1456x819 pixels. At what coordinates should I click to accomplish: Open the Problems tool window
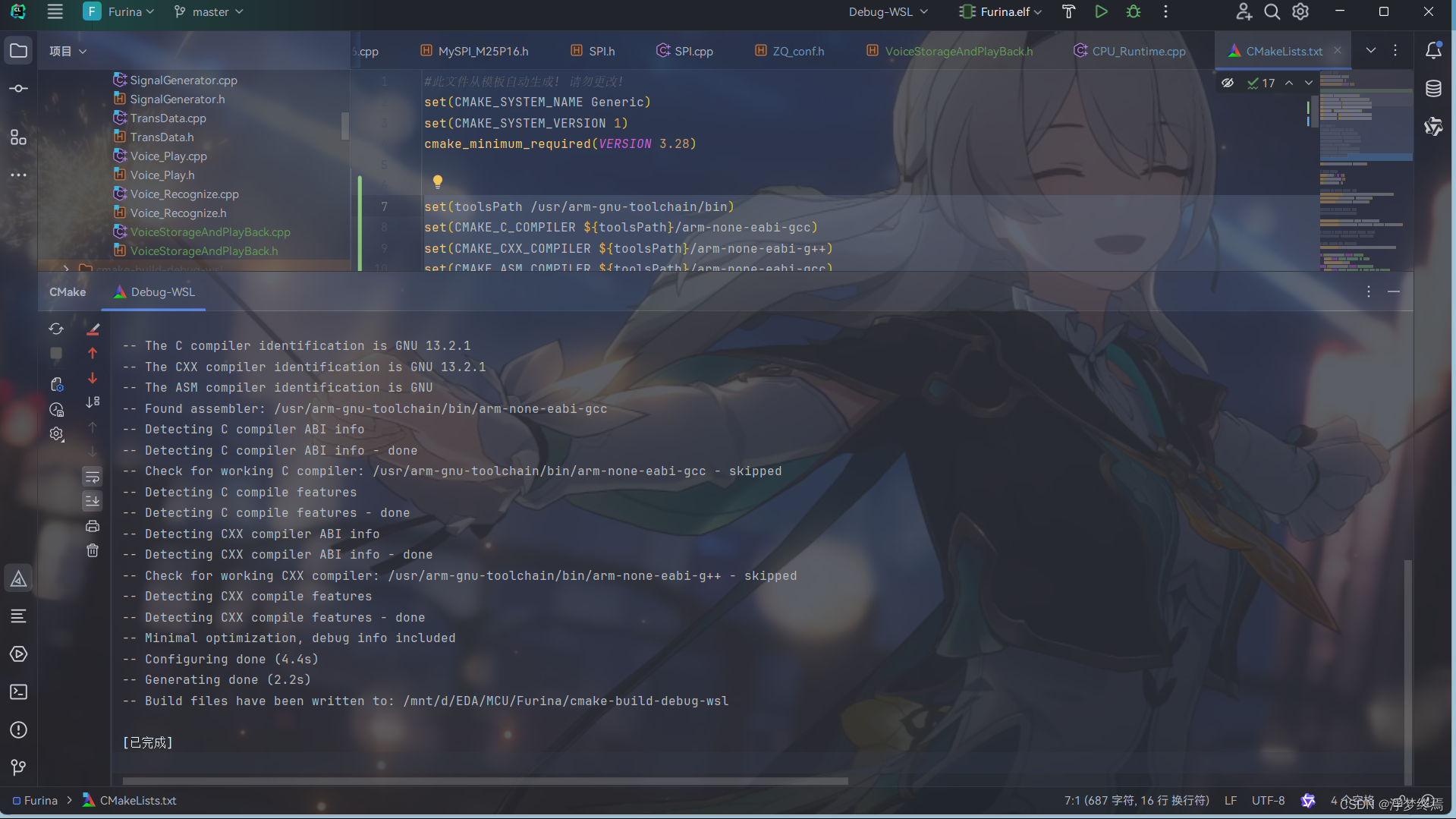[x=18, y=729]
